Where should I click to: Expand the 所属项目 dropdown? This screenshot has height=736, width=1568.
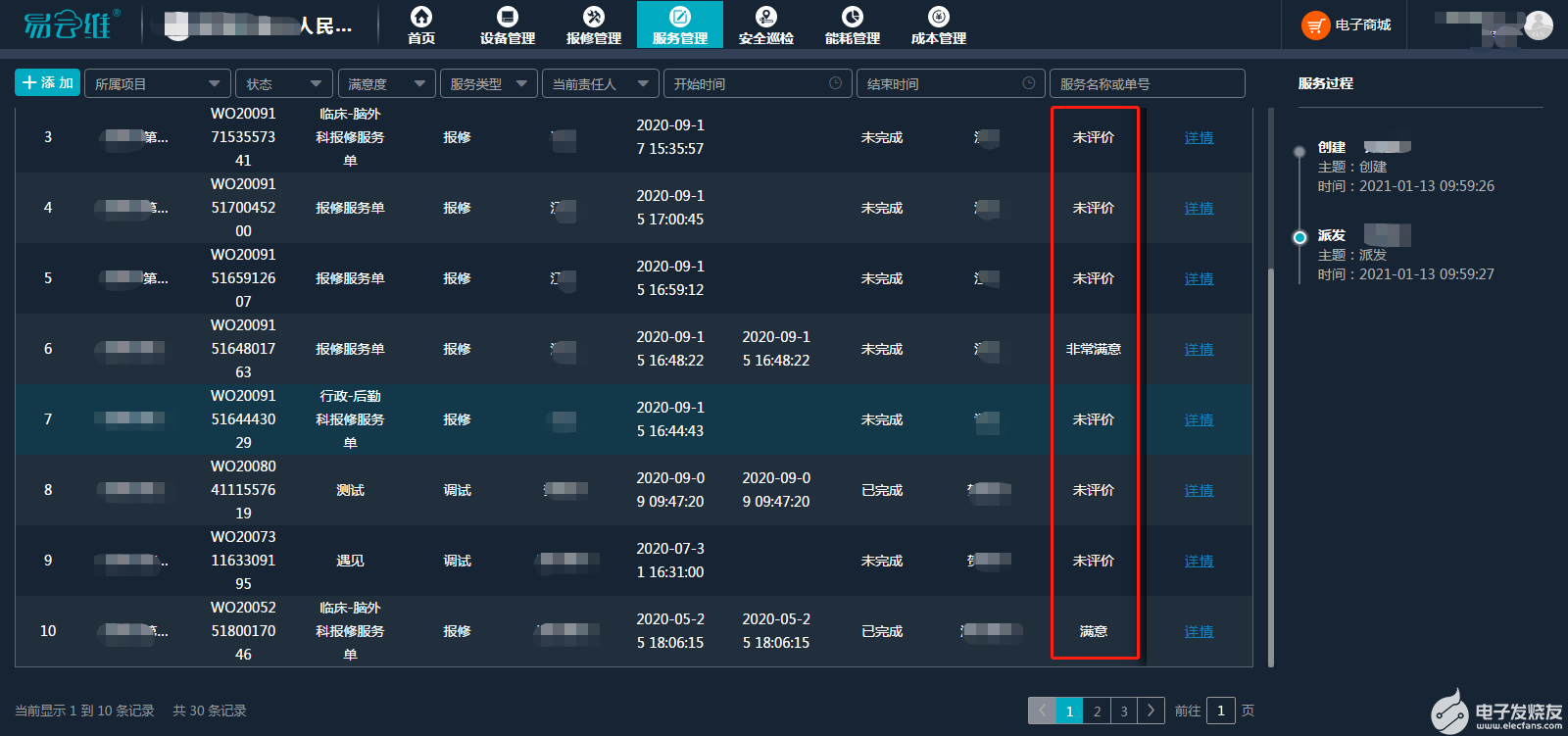tap(158, 83)
